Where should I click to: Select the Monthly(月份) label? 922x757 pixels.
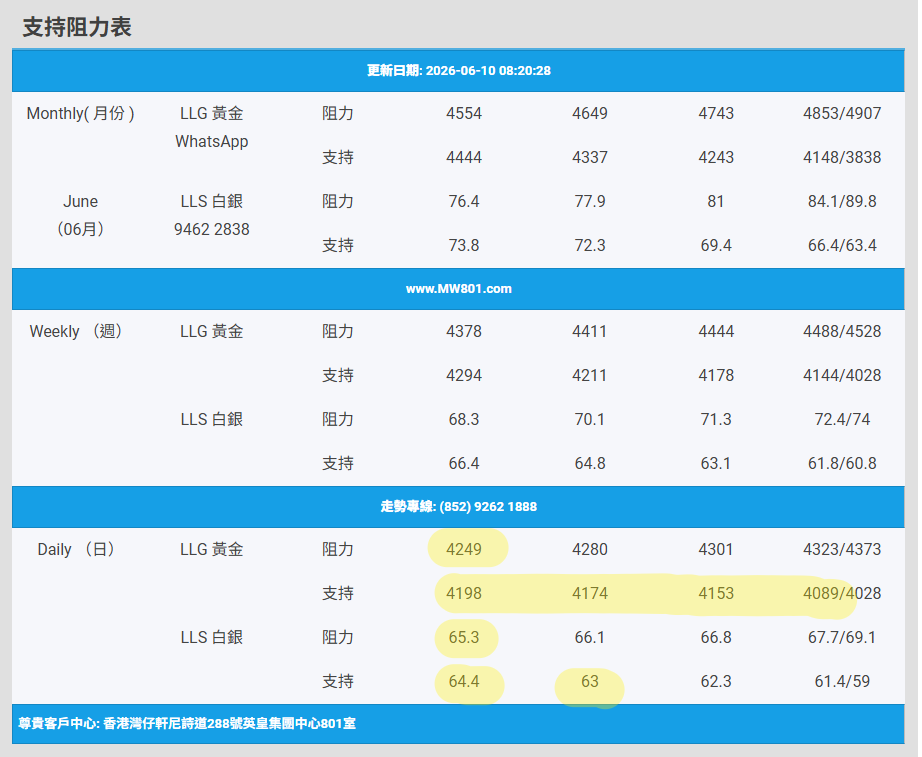pos(81,113)
